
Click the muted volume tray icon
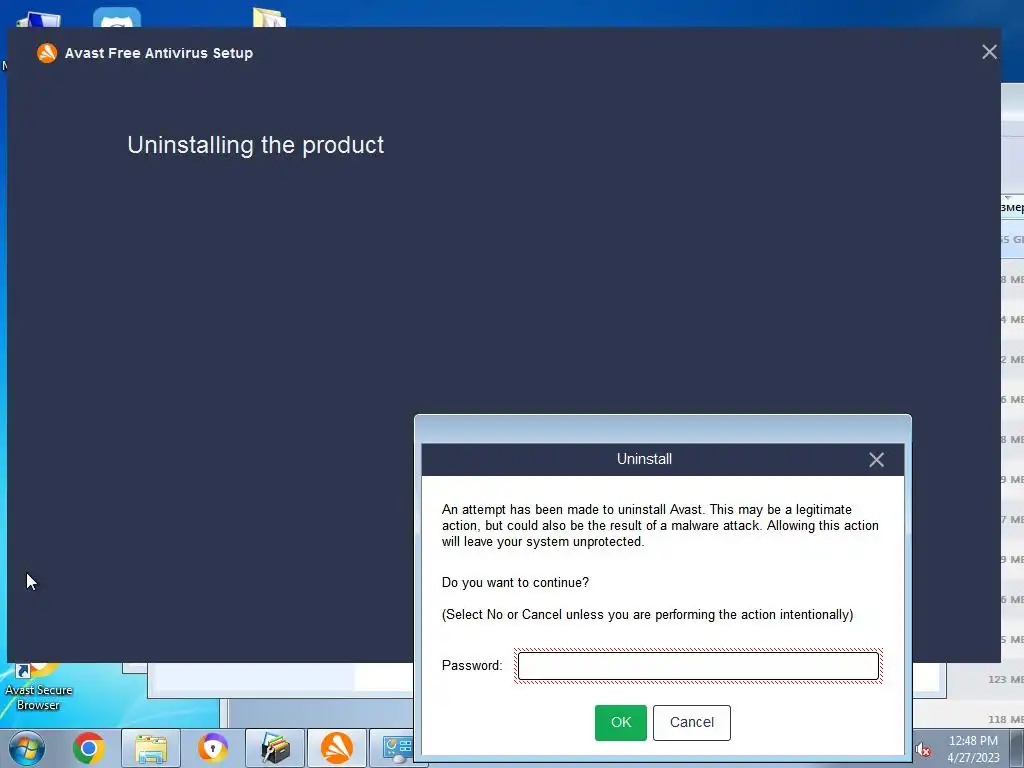tap(922, 750)
